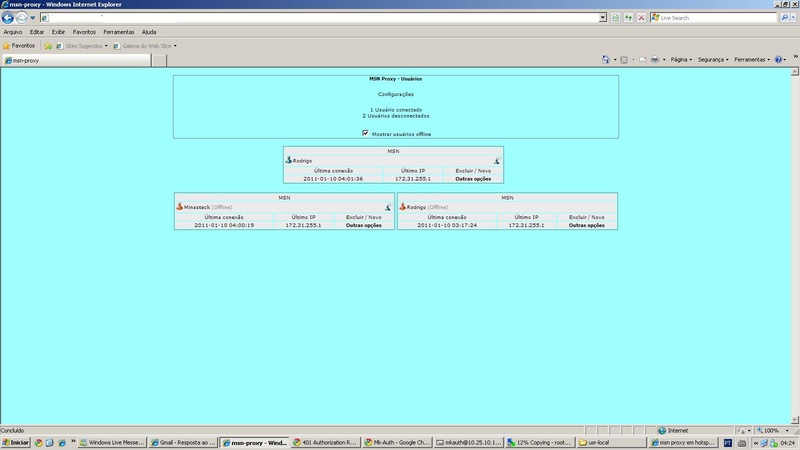Click the Print icon in command bar
This screenshot has height=450, width=800.
(655, 60)
